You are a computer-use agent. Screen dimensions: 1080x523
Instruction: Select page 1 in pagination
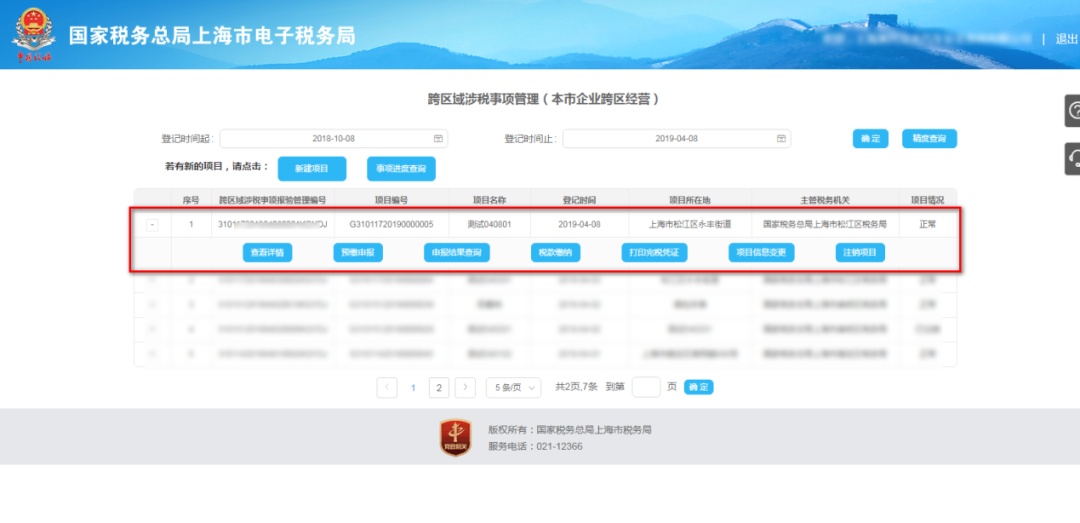tap(413, 388)
